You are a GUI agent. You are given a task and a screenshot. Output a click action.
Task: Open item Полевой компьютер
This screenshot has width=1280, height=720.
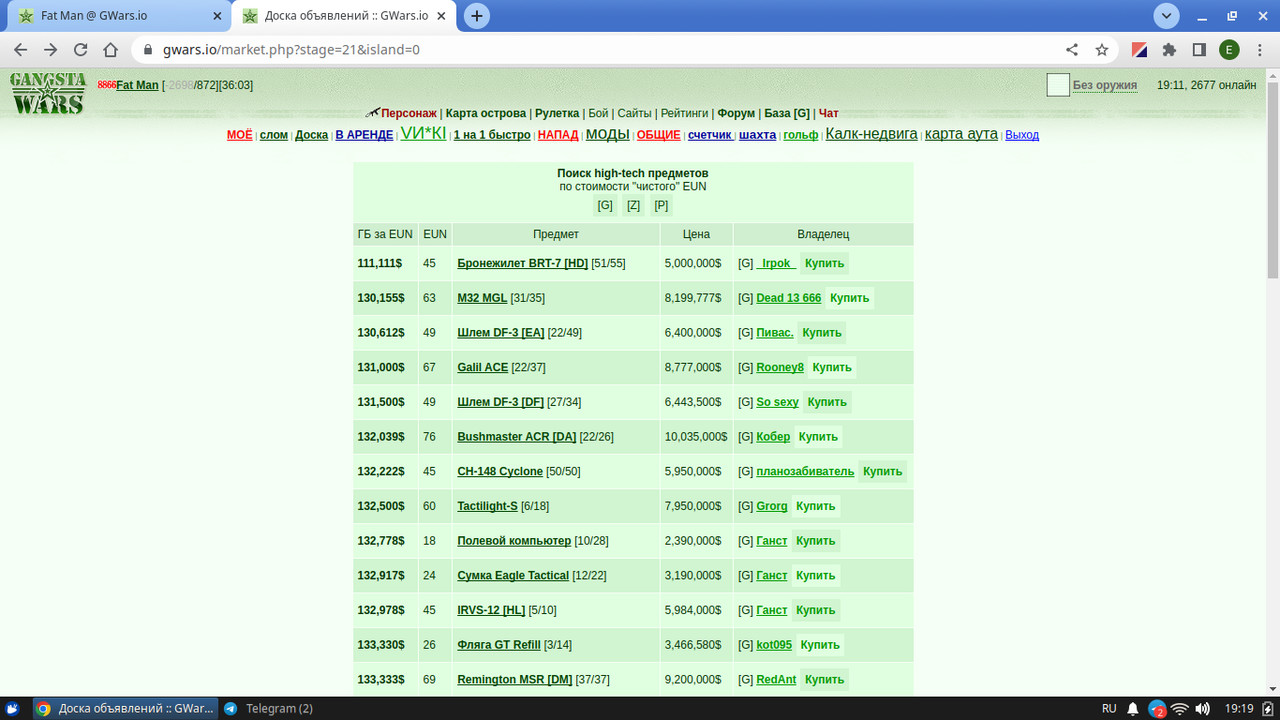click(x=514, y=540)
